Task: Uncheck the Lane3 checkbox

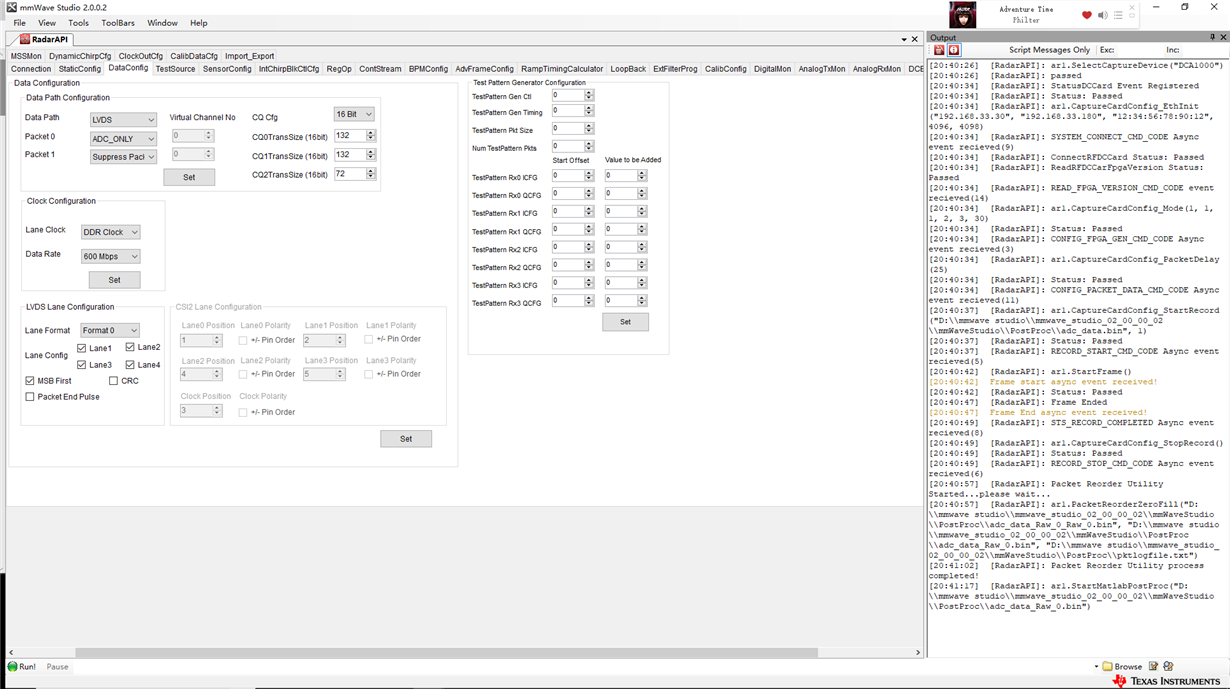Action: (82, 365)
